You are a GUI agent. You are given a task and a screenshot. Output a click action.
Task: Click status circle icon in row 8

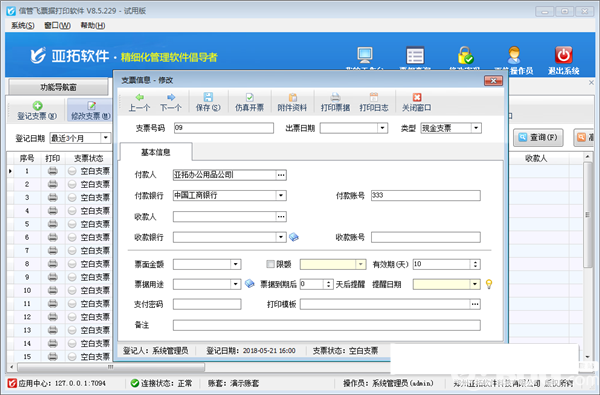tap(72, 264)
